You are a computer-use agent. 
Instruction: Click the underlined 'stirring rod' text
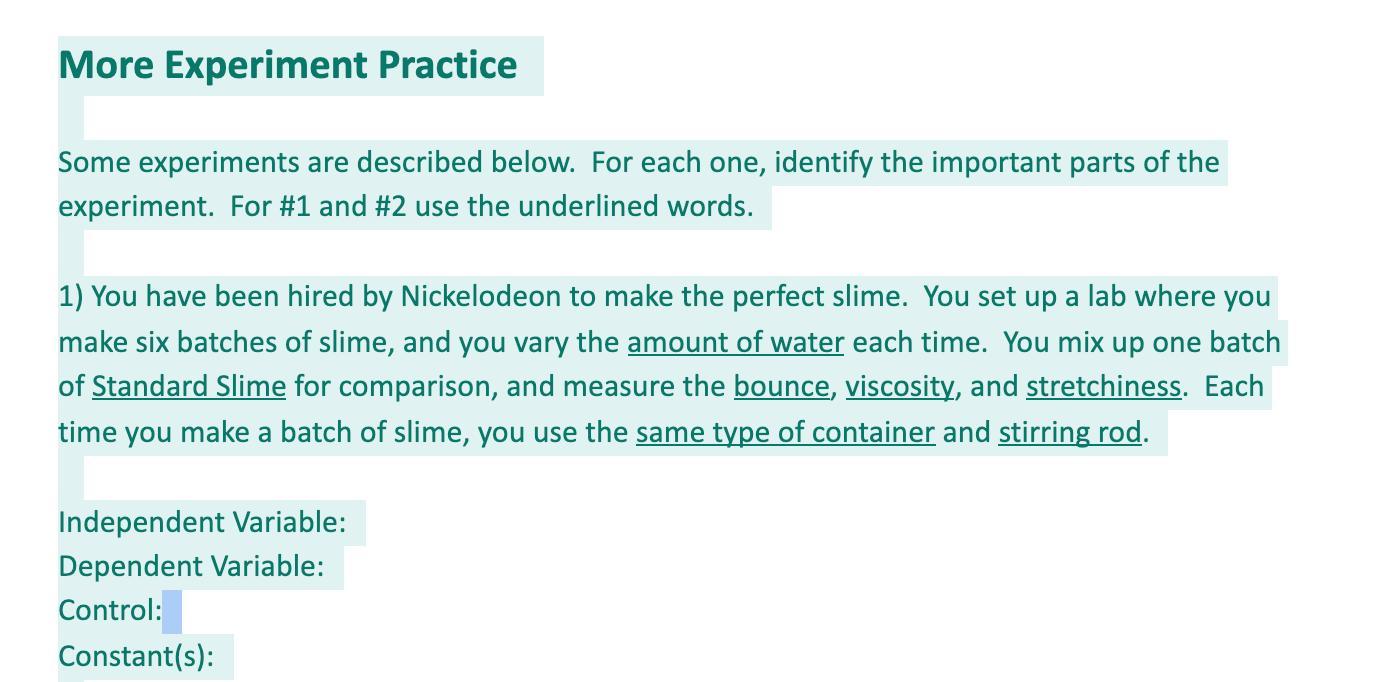click(1070, 432)
